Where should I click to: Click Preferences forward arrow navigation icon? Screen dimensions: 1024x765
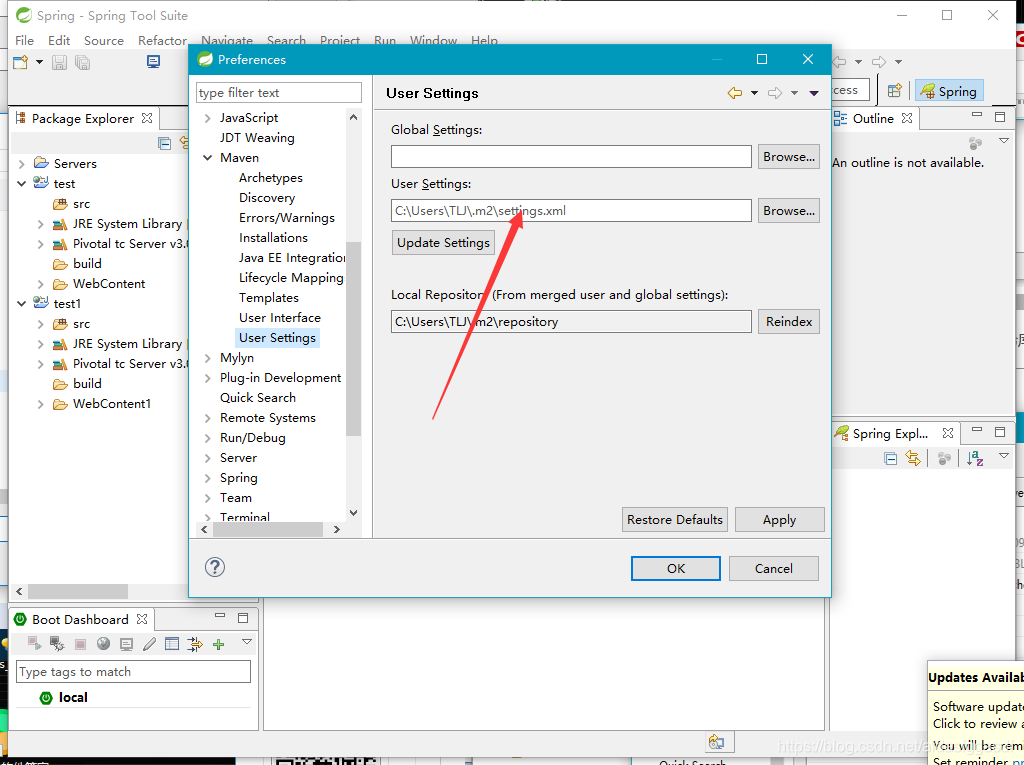coord(775,93)
